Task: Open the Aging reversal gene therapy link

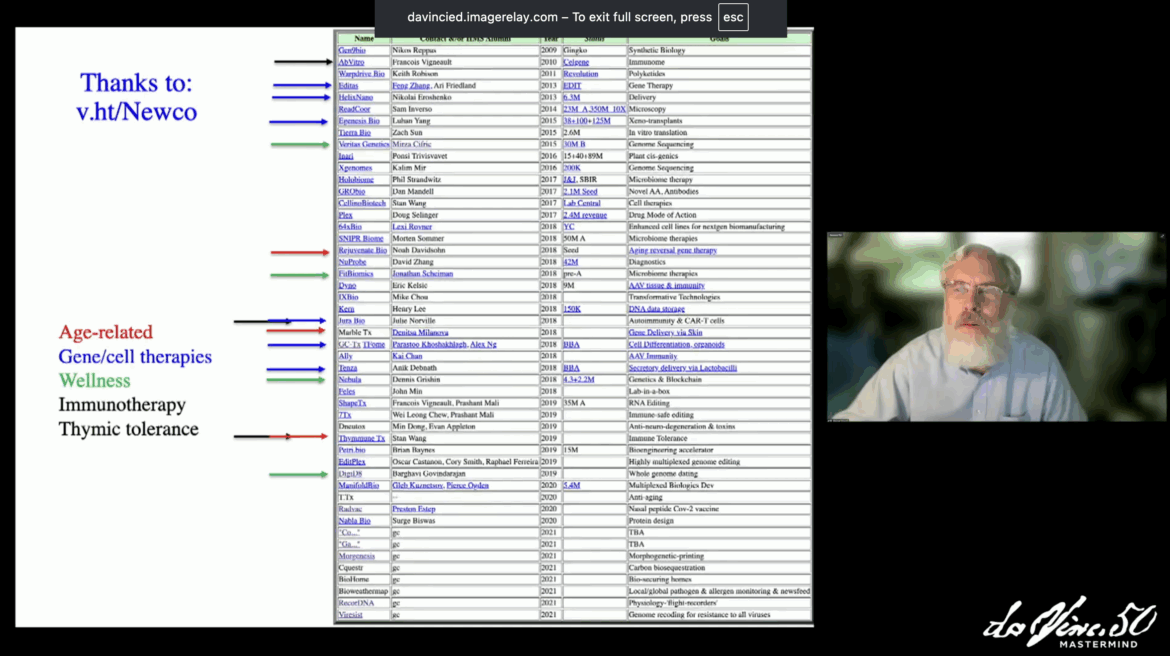Action: (673, 251)
